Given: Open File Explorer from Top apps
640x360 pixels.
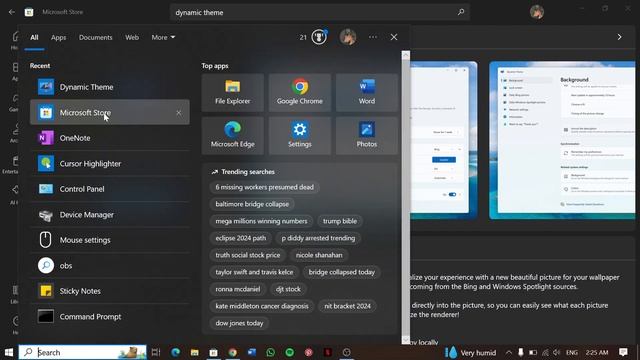Looking at the screenshot, I should (233, 93).
